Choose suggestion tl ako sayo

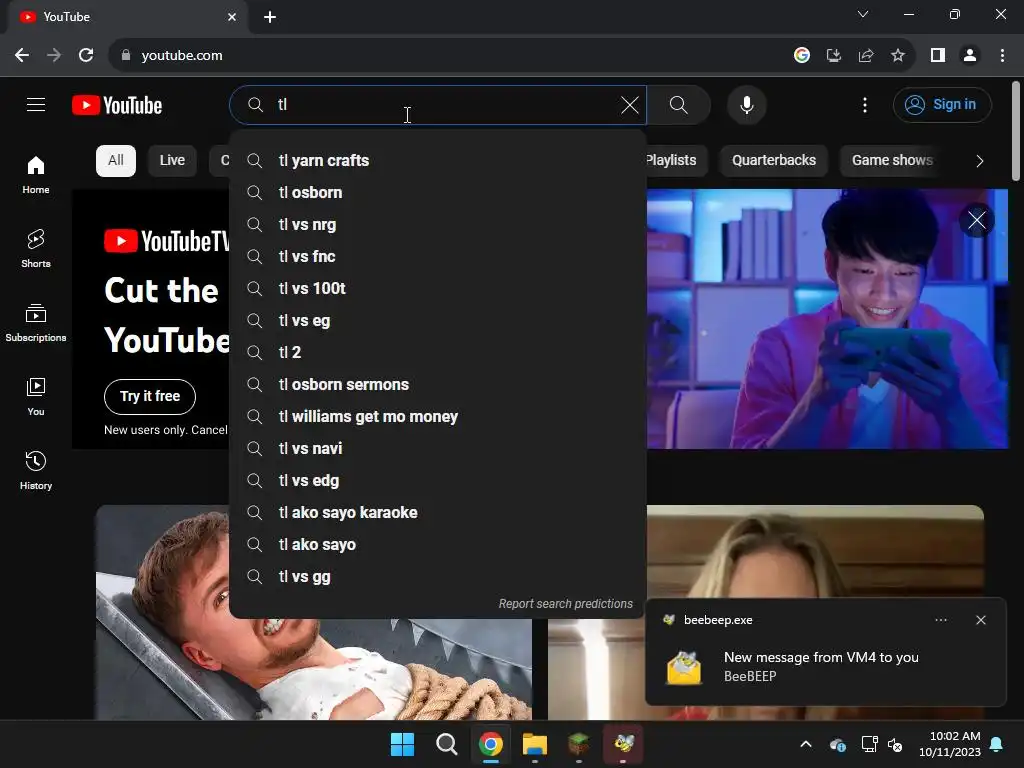[438, 545]
